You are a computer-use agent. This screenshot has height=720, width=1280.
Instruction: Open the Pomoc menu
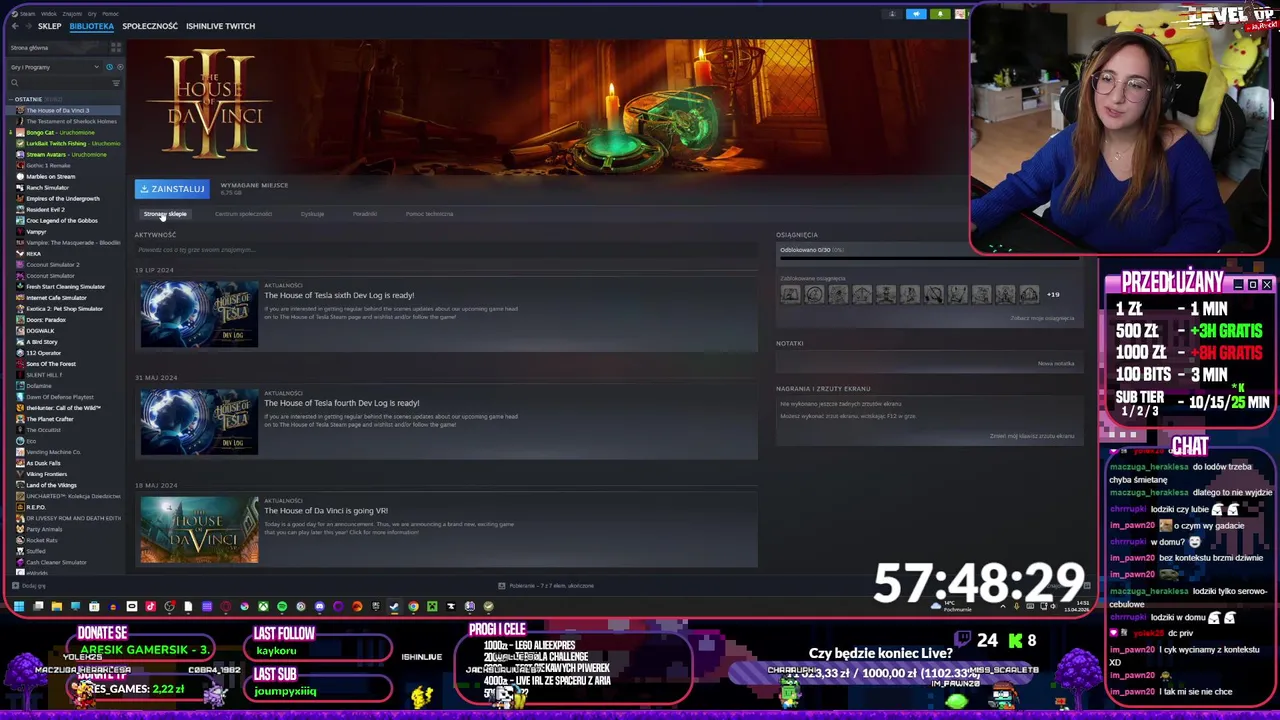point(112,14)
